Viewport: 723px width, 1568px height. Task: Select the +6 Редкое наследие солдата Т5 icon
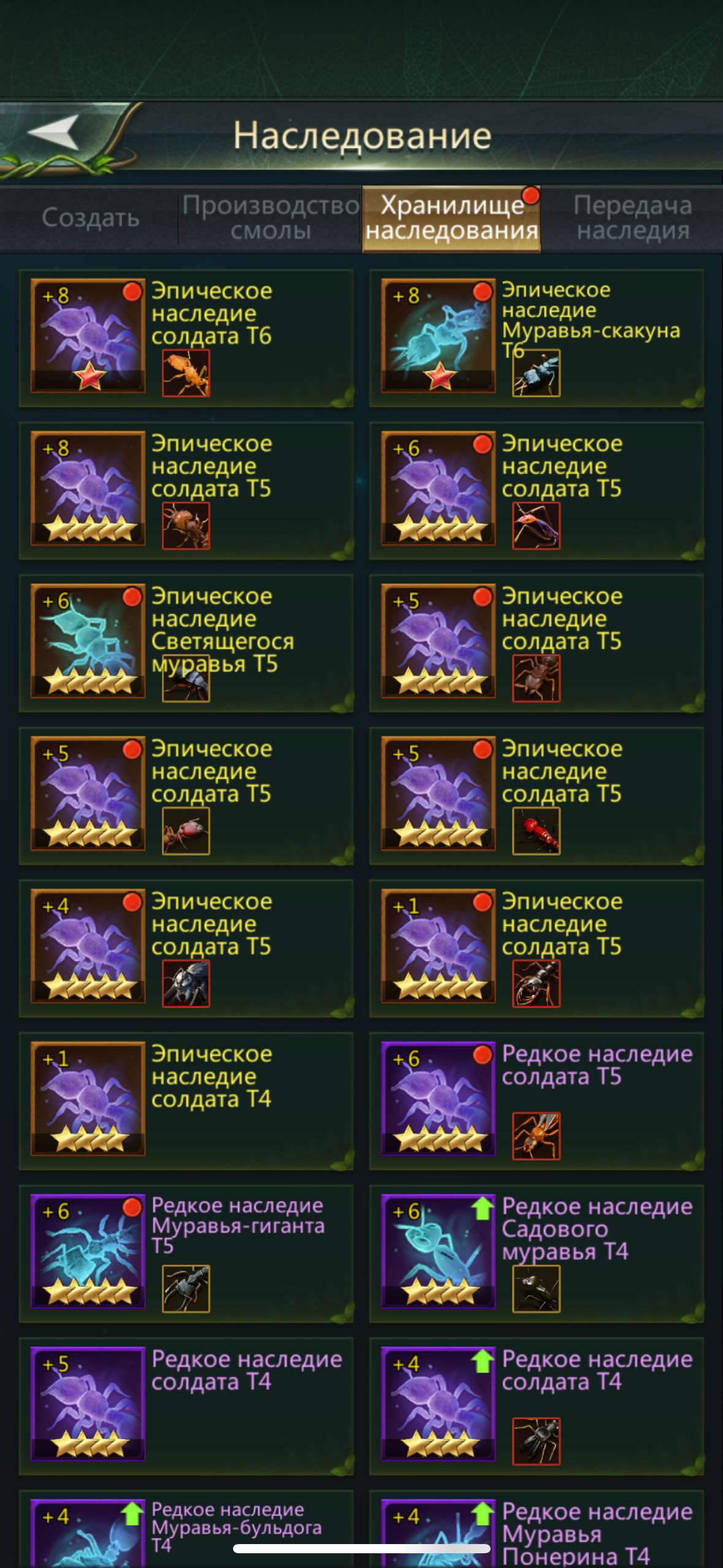pos(438,1099)
